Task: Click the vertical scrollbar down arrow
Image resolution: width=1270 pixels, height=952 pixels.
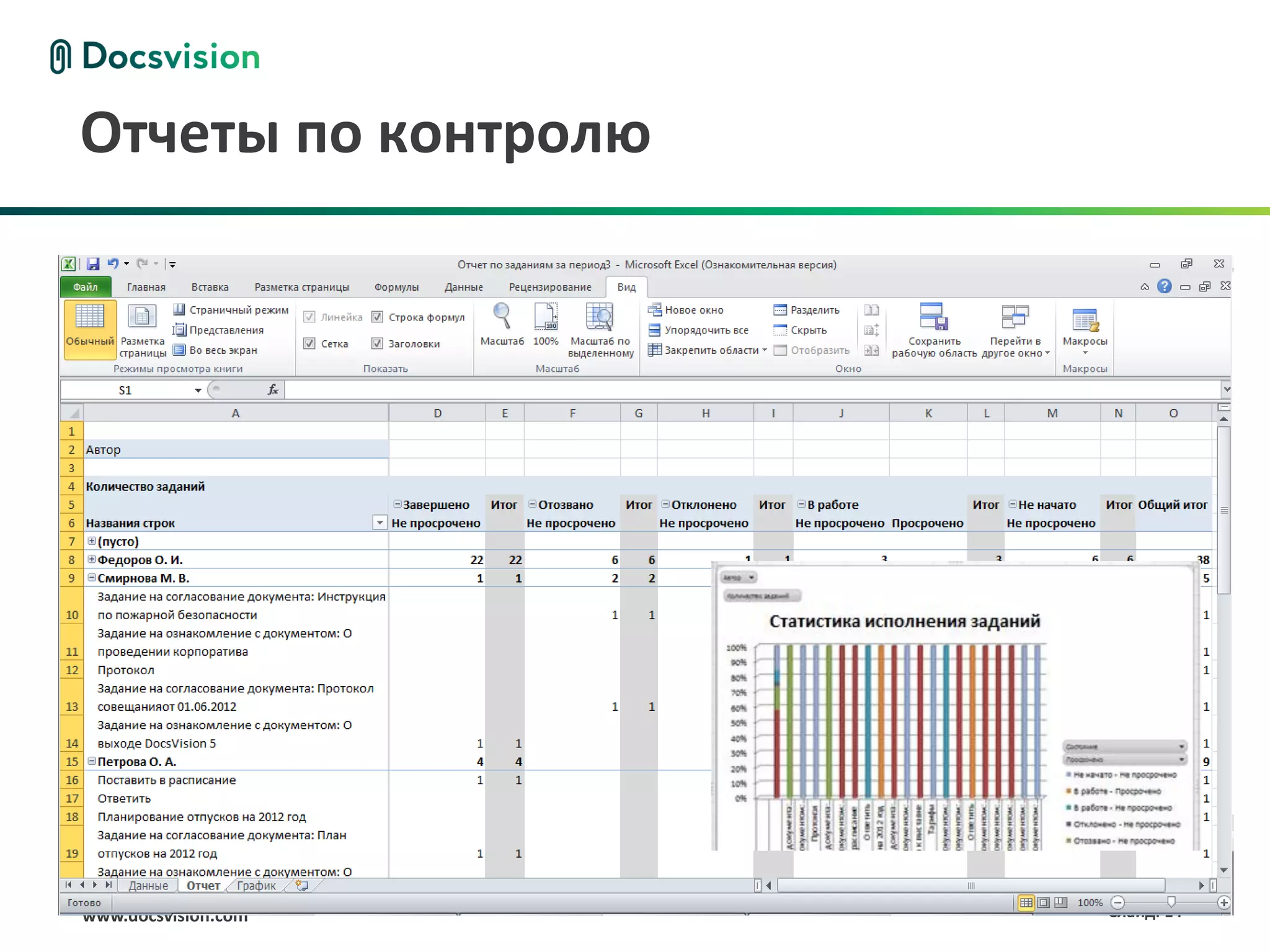Action: coord(1223,870)
